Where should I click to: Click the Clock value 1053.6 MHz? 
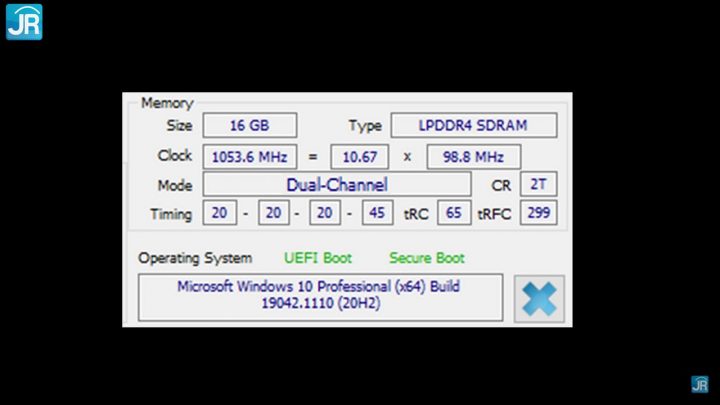pyautogui.click(x=250, y=157)
